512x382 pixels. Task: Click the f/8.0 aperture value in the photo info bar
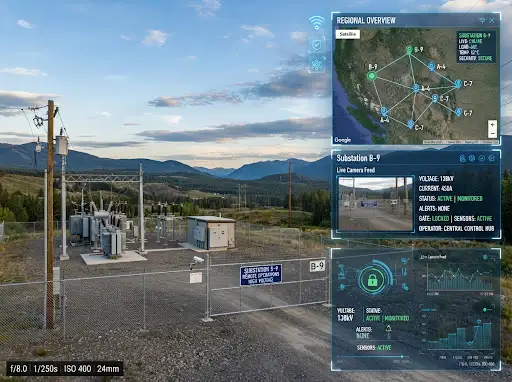point(19,369)
